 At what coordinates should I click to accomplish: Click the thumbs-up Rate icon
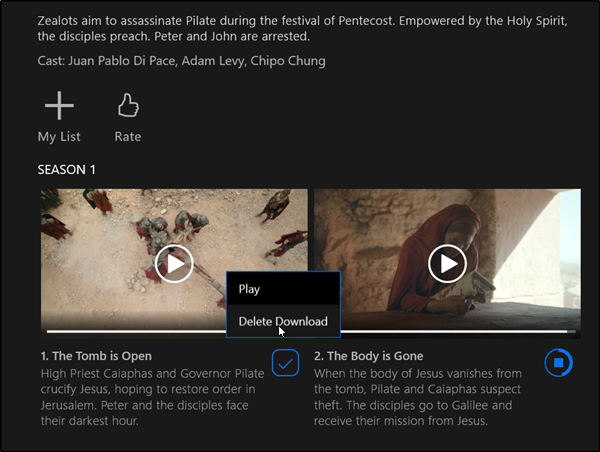point(127,106)
